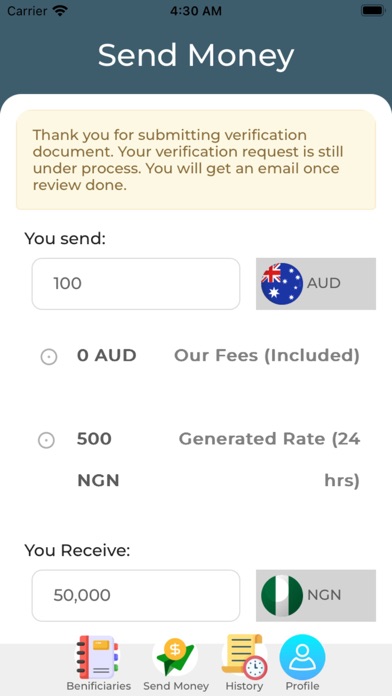Screen dimensions: 392x696
Task: Open the AUD currency selector
Action: (x=316, y=284)
